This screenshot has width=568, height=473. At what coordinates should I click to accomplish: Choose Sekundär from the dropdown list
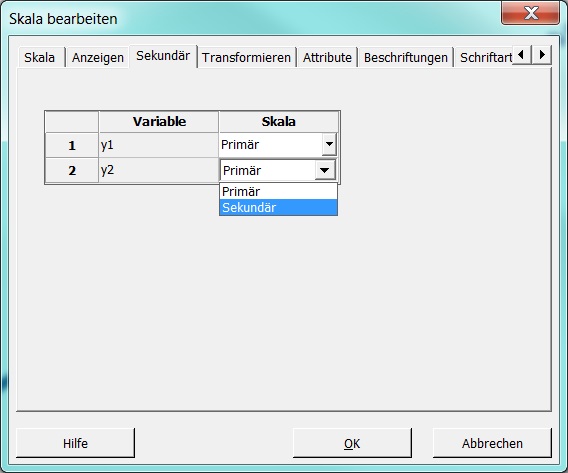(x=278, y=208)
